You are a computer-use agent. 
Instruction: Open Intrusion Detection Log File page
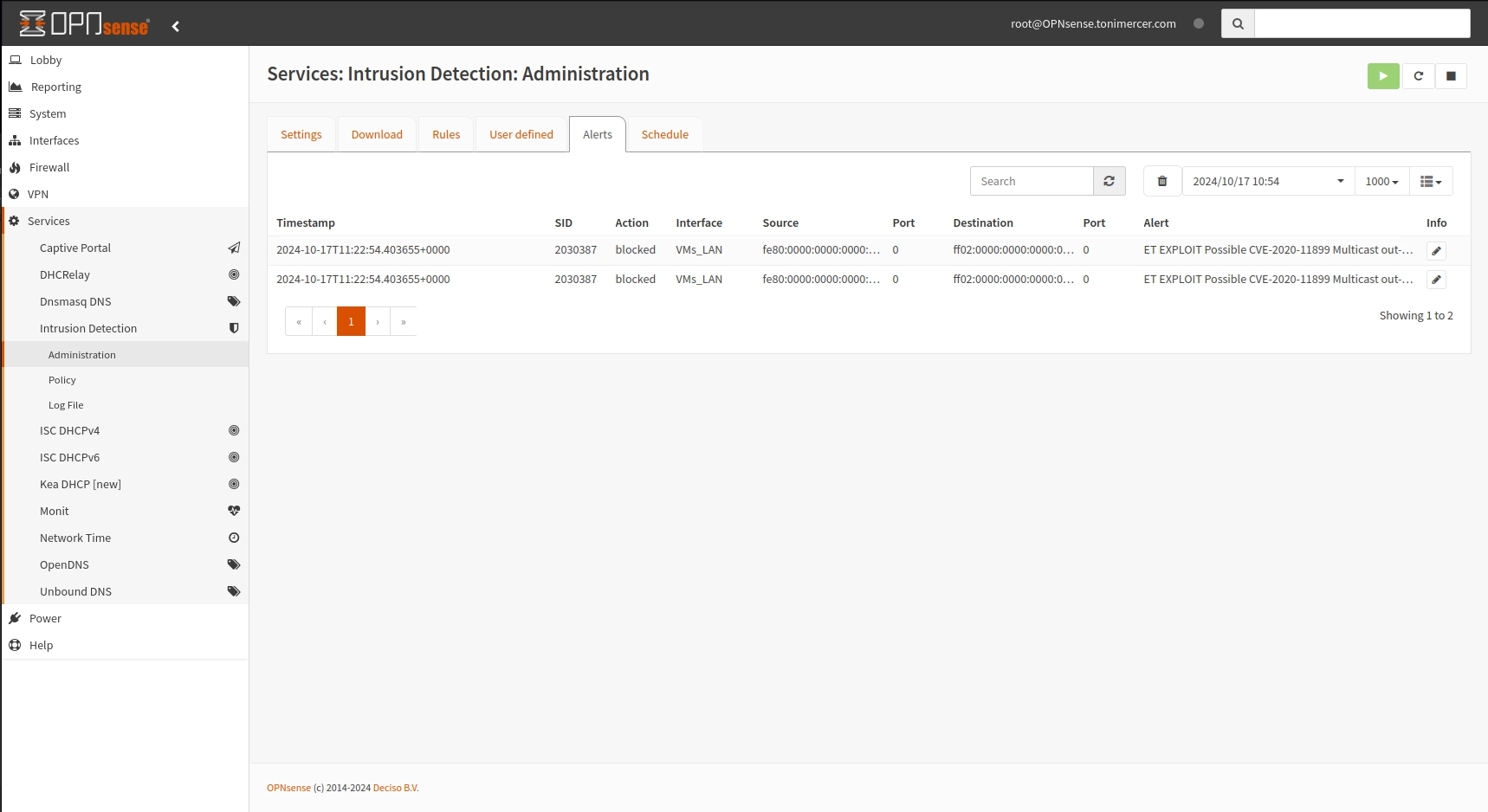point(125,405)
